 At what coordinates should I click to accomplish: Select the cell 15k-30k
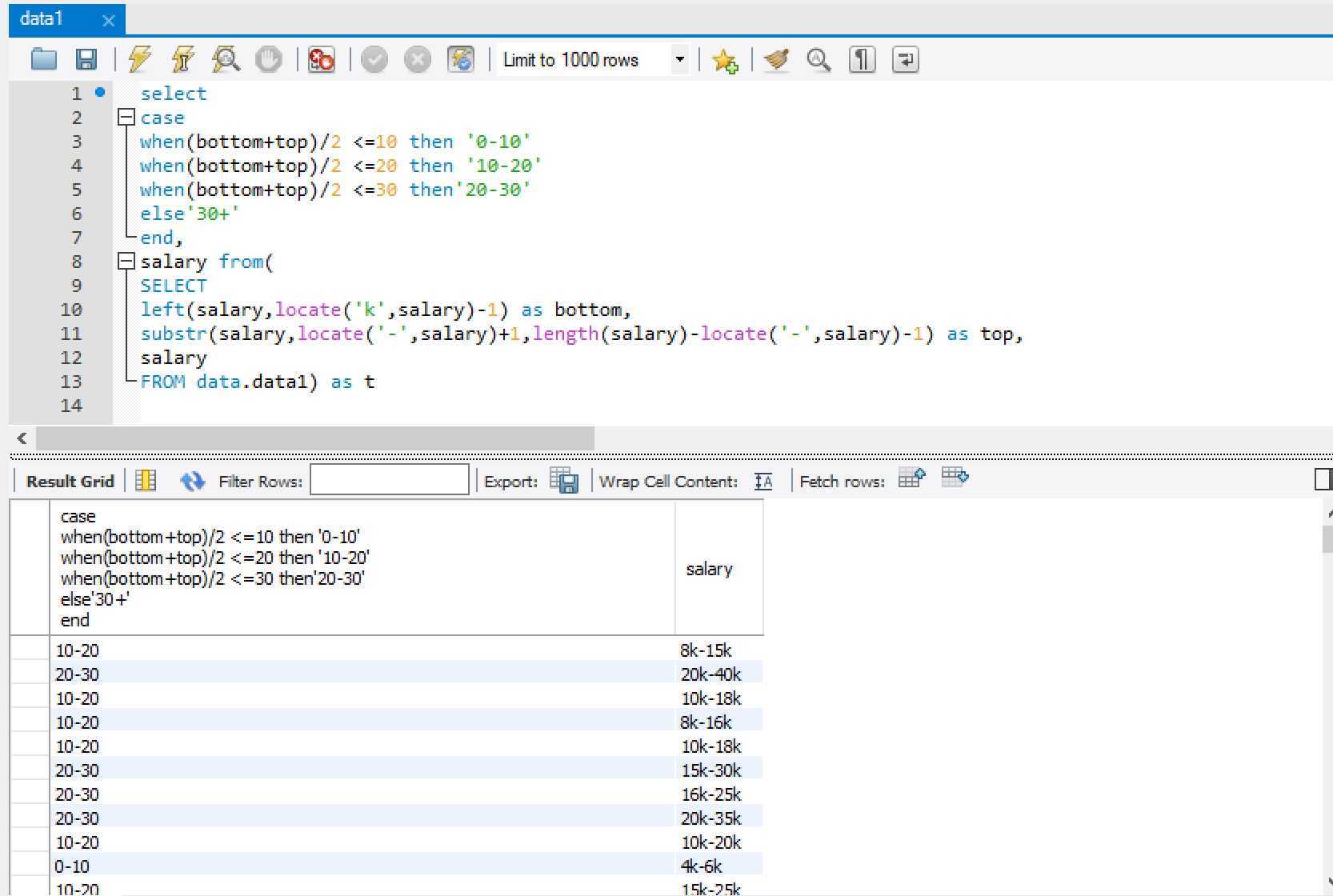point(719,770)
